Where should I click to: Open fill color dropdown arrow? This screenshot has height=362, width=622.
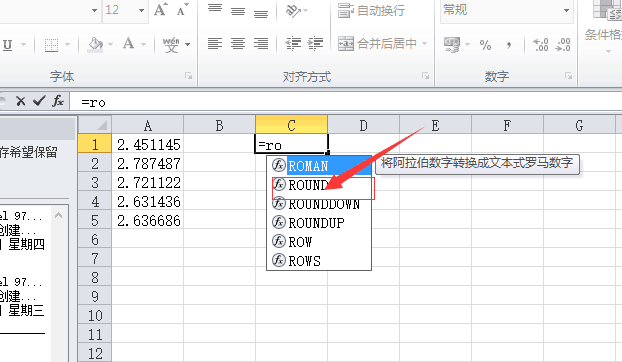[x=110, y=45]
